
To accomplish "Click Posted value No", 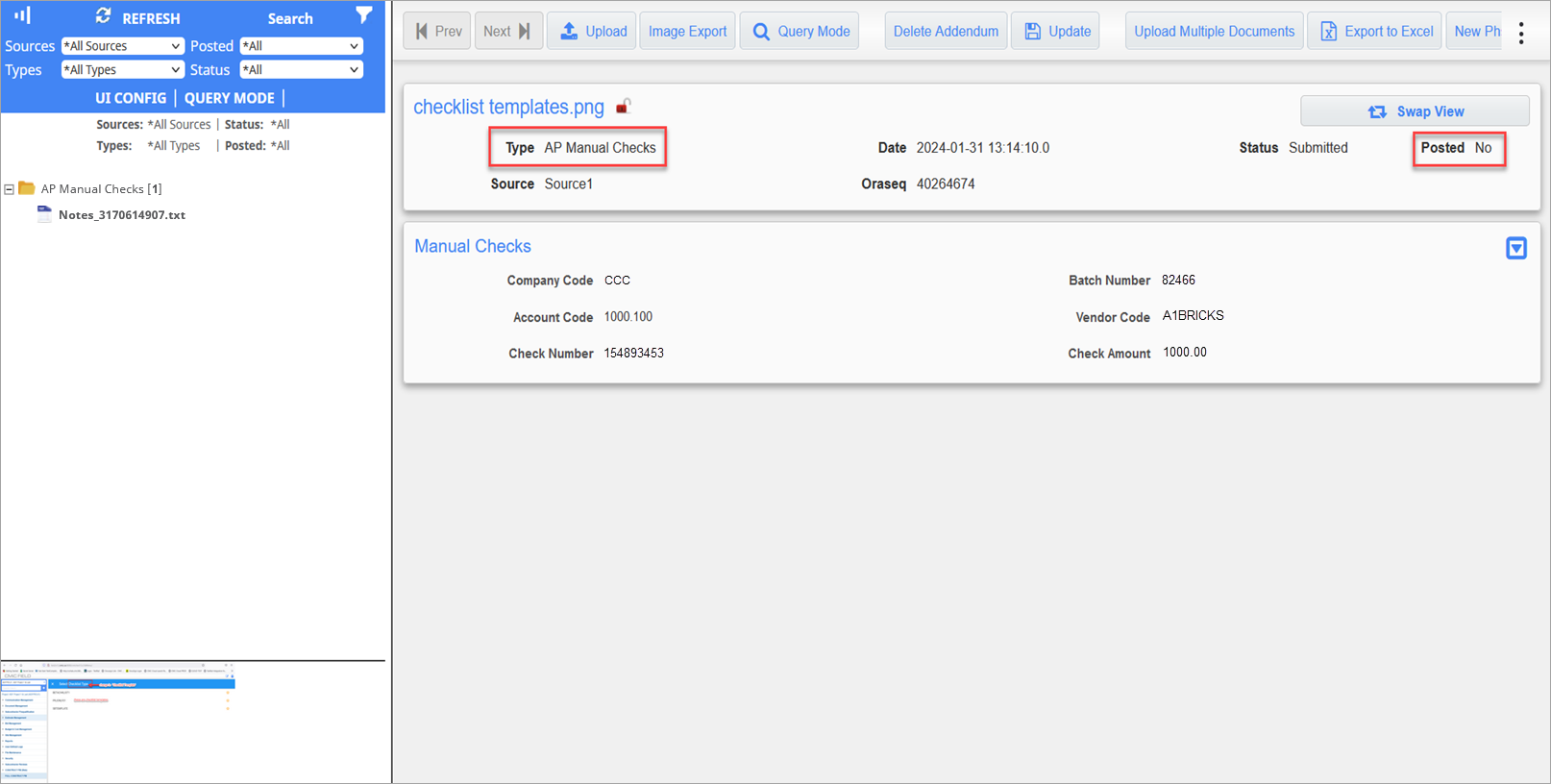I will [1483, 148].
